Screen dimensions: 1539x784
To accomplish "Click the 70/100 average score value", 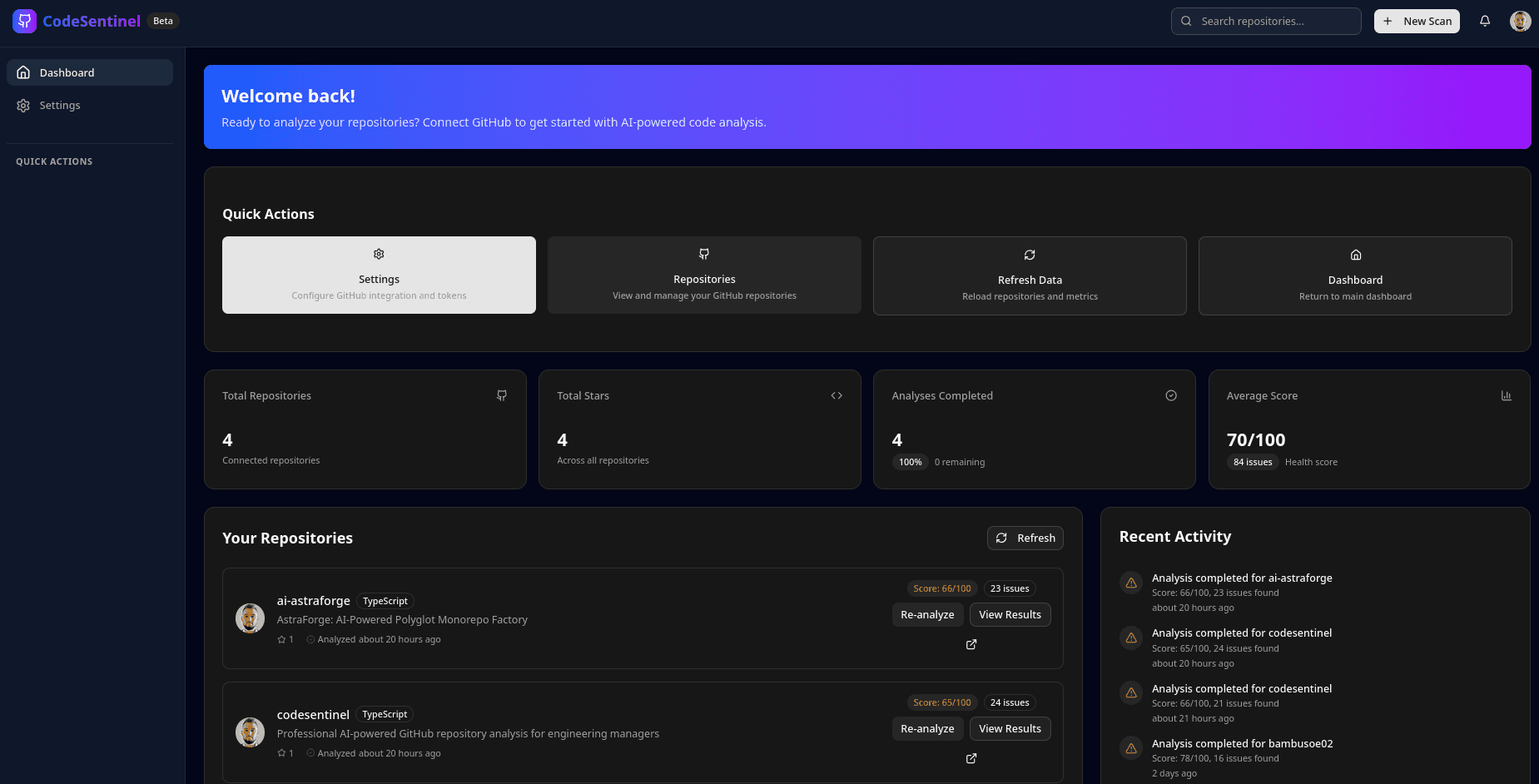I will point(1256,439).
